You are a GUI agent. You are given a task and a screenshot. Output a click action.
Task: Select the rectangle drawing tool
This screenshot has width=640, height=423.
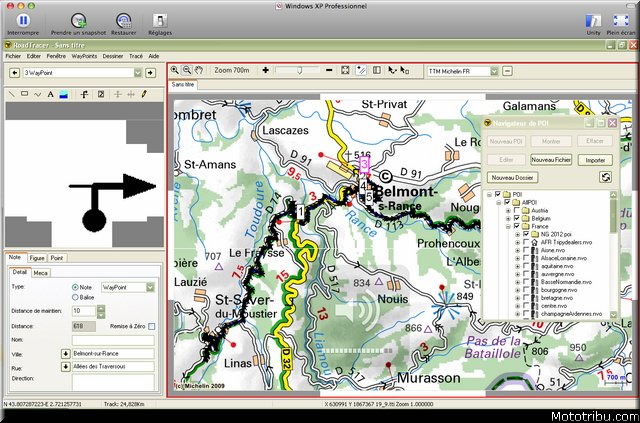(x=24, y=94)
